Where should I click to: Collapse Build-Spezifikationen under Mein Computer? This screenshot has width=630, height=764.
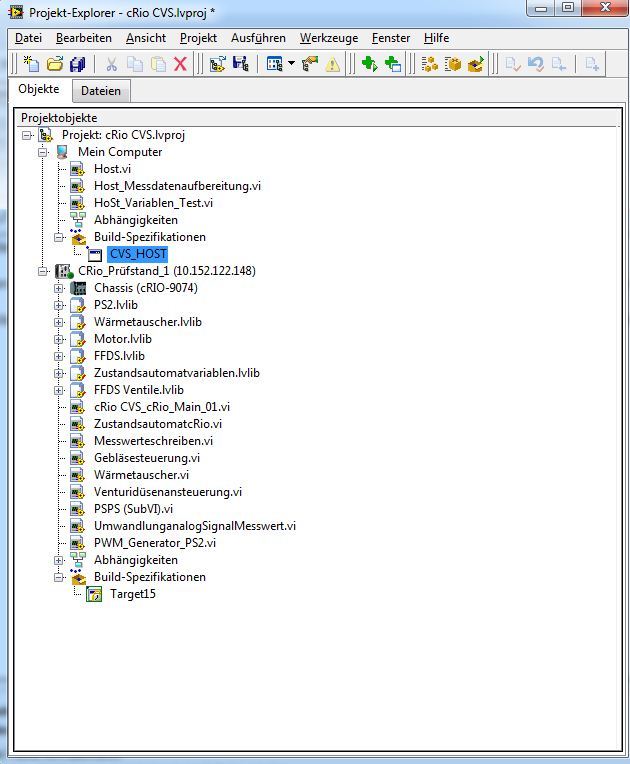click(59, 237)
